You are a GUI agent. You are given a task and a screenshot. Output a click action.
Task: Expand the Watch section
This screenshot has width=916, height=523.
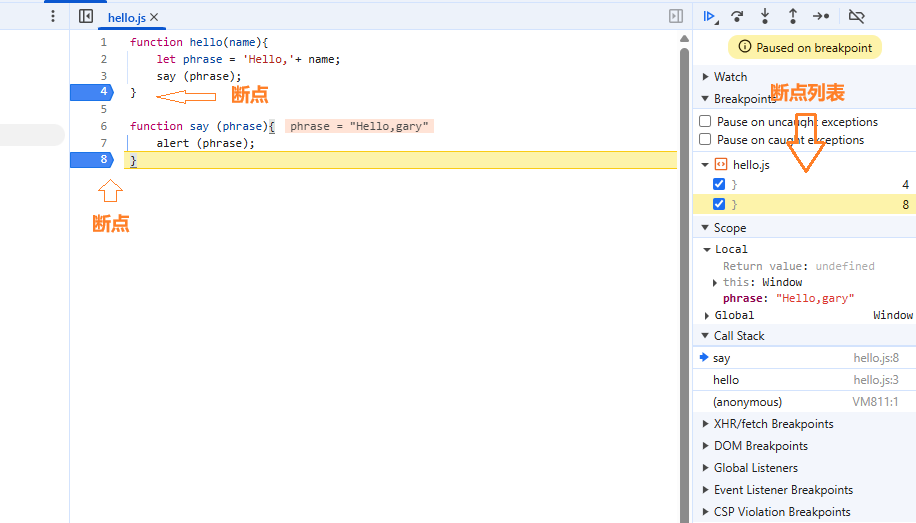(x=706, y=77)
